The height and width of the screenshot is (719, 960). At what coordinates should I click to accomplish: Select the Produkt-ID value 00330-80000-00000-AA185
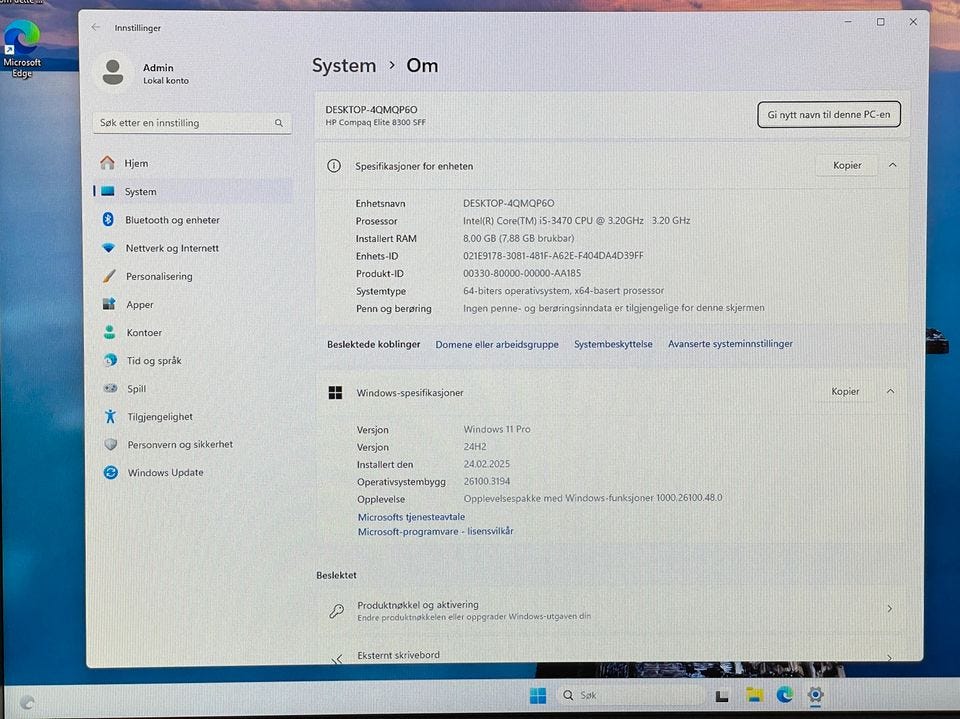(x=522, y=273)
